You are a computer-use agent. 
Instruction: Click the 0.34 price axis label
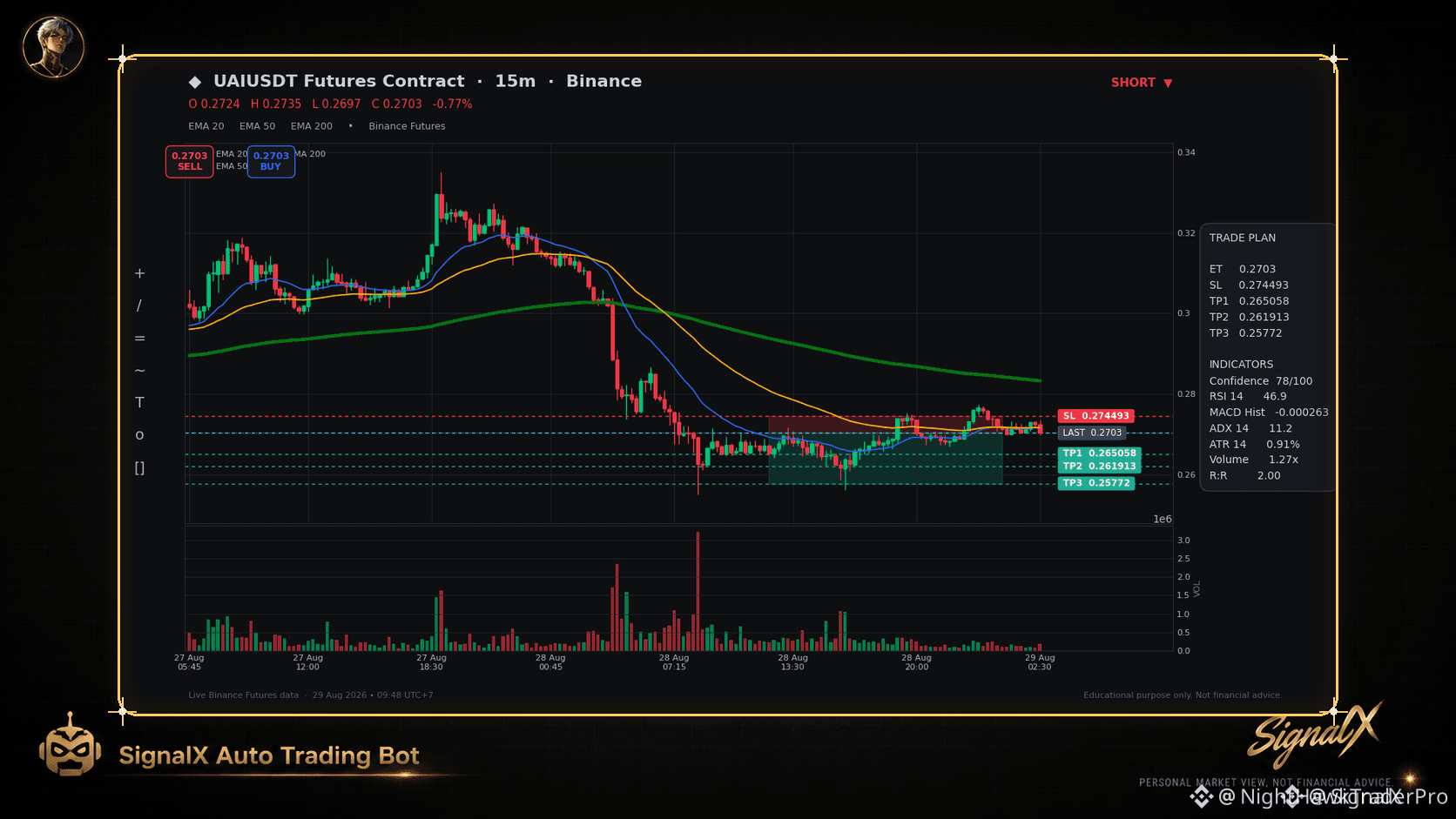pos(1186,152)
